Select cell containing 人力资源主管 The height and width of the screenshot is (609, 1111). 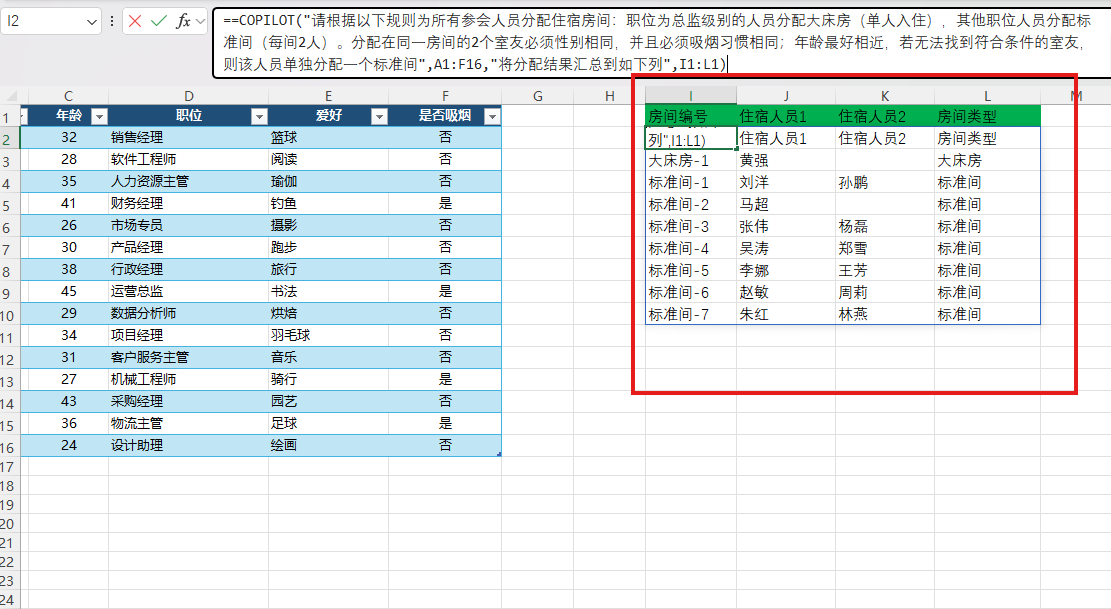(188, 181)
